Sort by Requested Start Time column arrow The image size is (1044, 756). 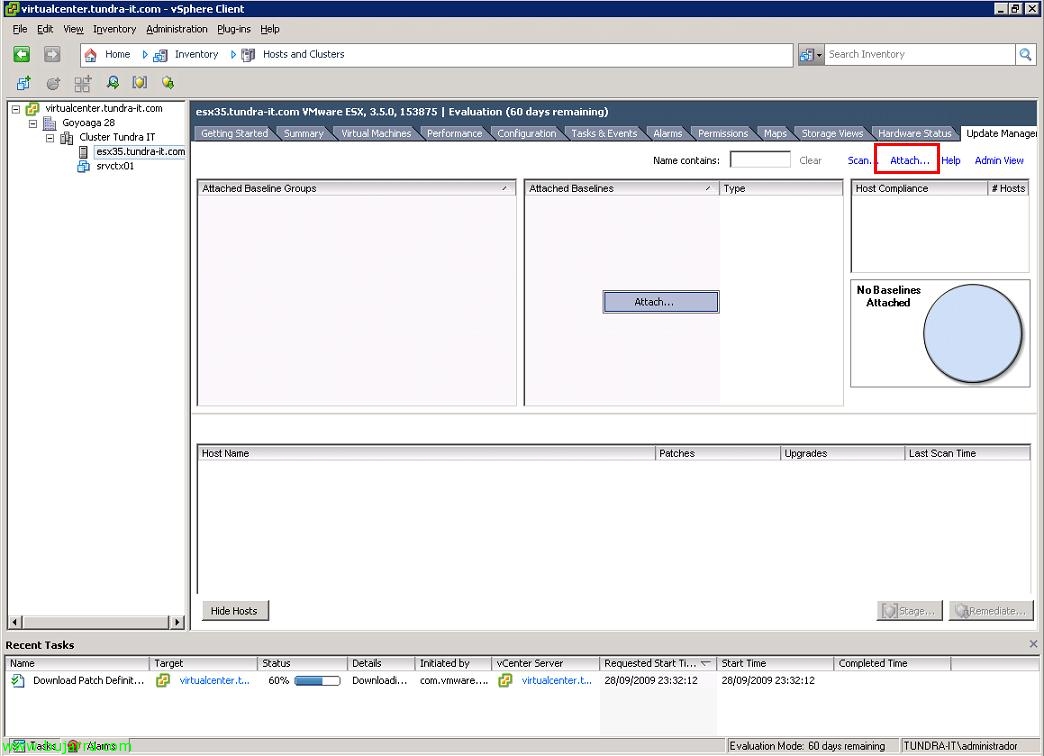[x=706, y=663]
